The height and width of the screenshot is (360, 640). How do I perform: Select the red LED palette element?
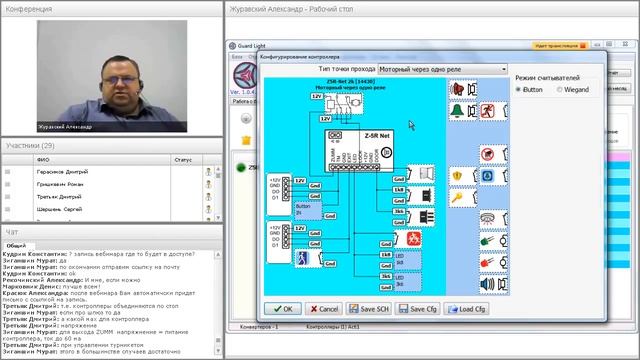493,262
